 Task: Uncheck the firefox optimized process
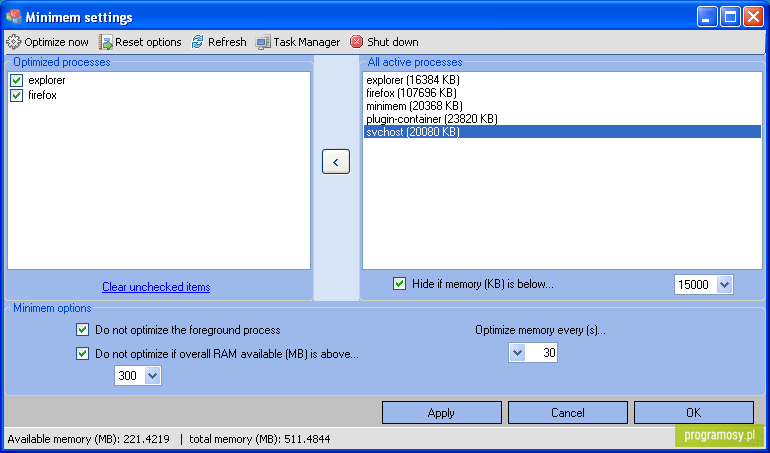(x=17, y=95)
